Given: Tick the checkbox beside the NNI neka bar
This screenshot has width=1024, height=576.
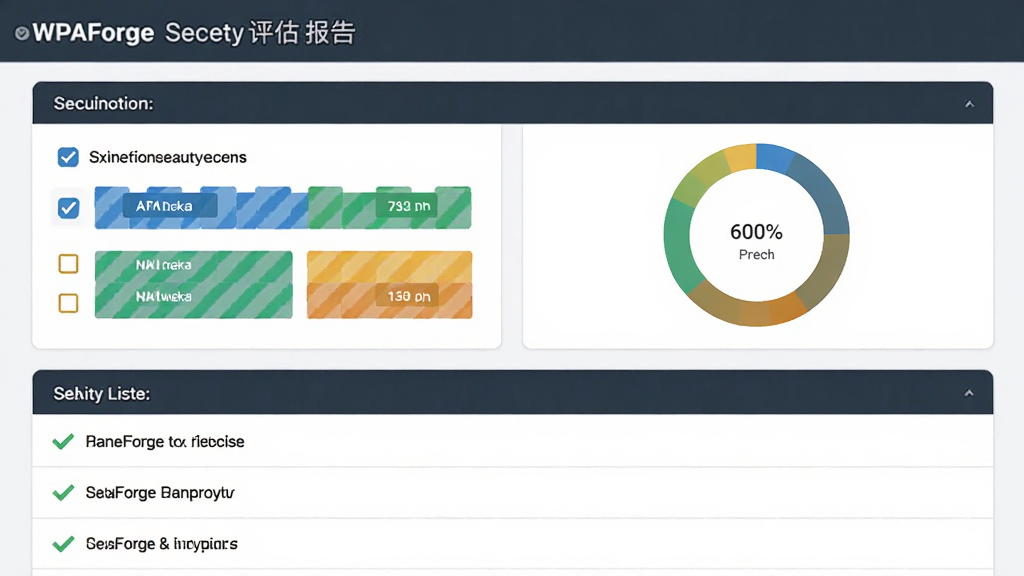Looking at the screenshot, I should click(68, 264).
